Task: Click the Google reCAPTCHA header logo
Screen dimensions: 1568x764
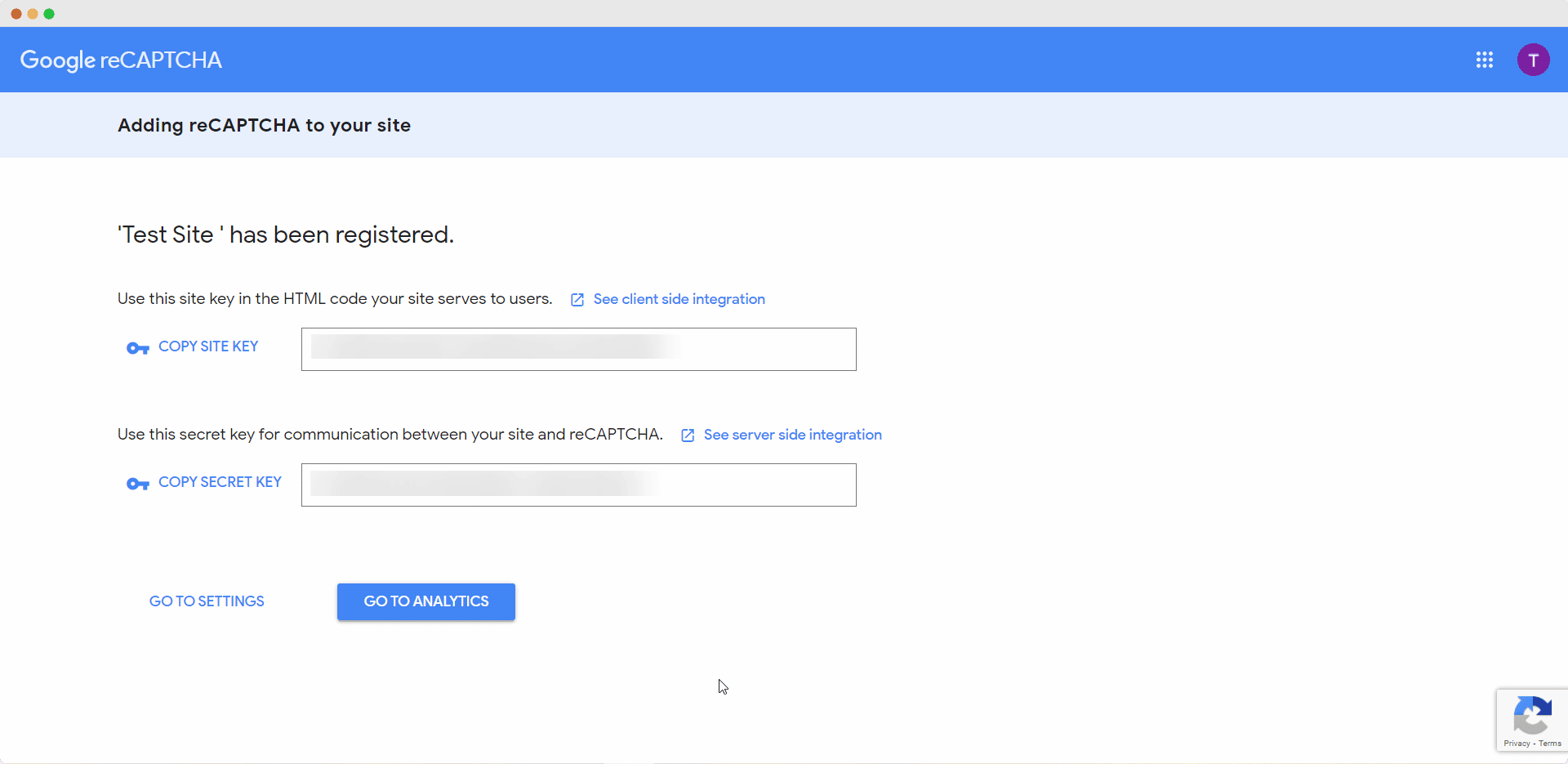Action: coord(121,60)
